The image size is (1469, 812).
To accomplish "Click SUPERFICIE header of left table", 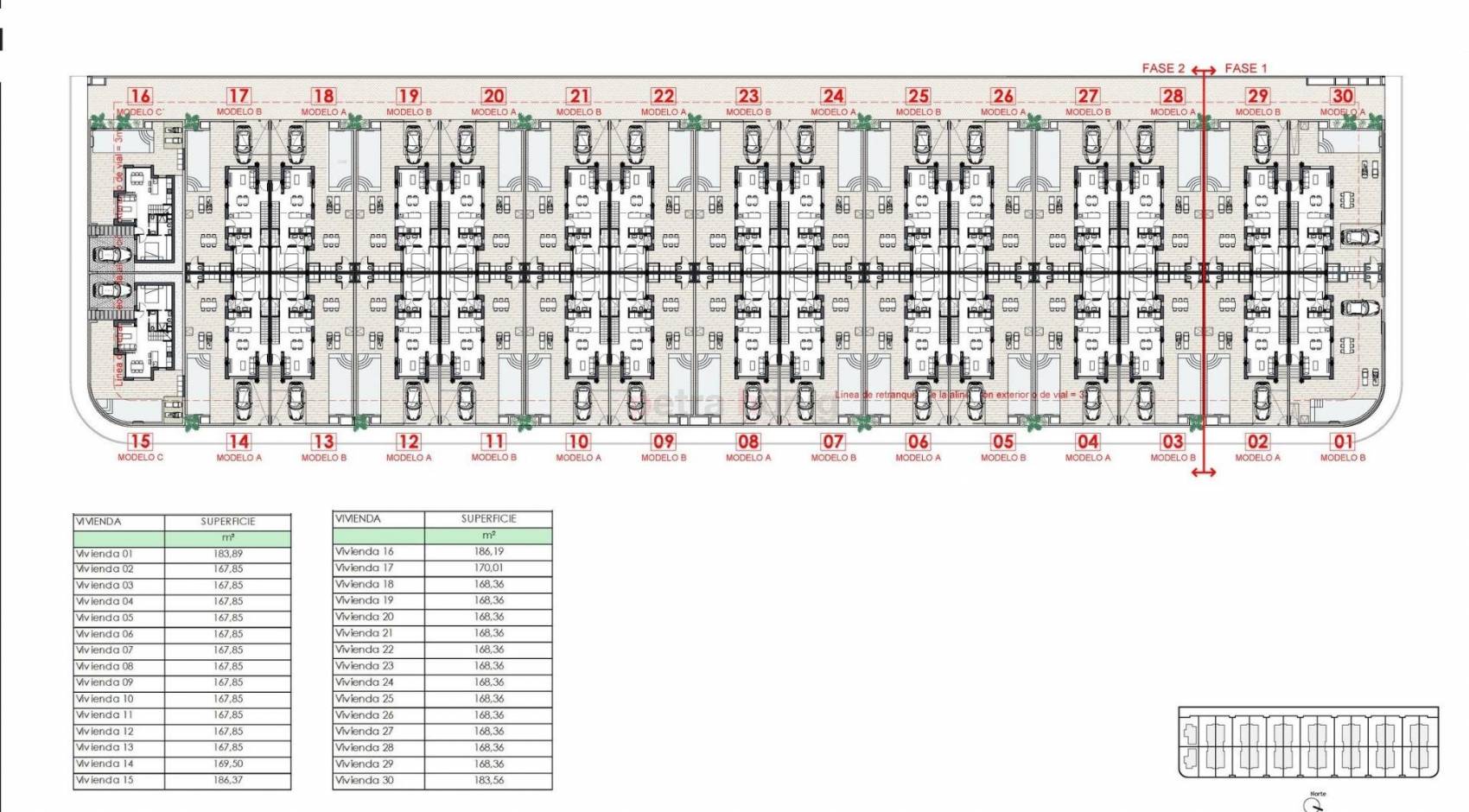I will [228, 522].
